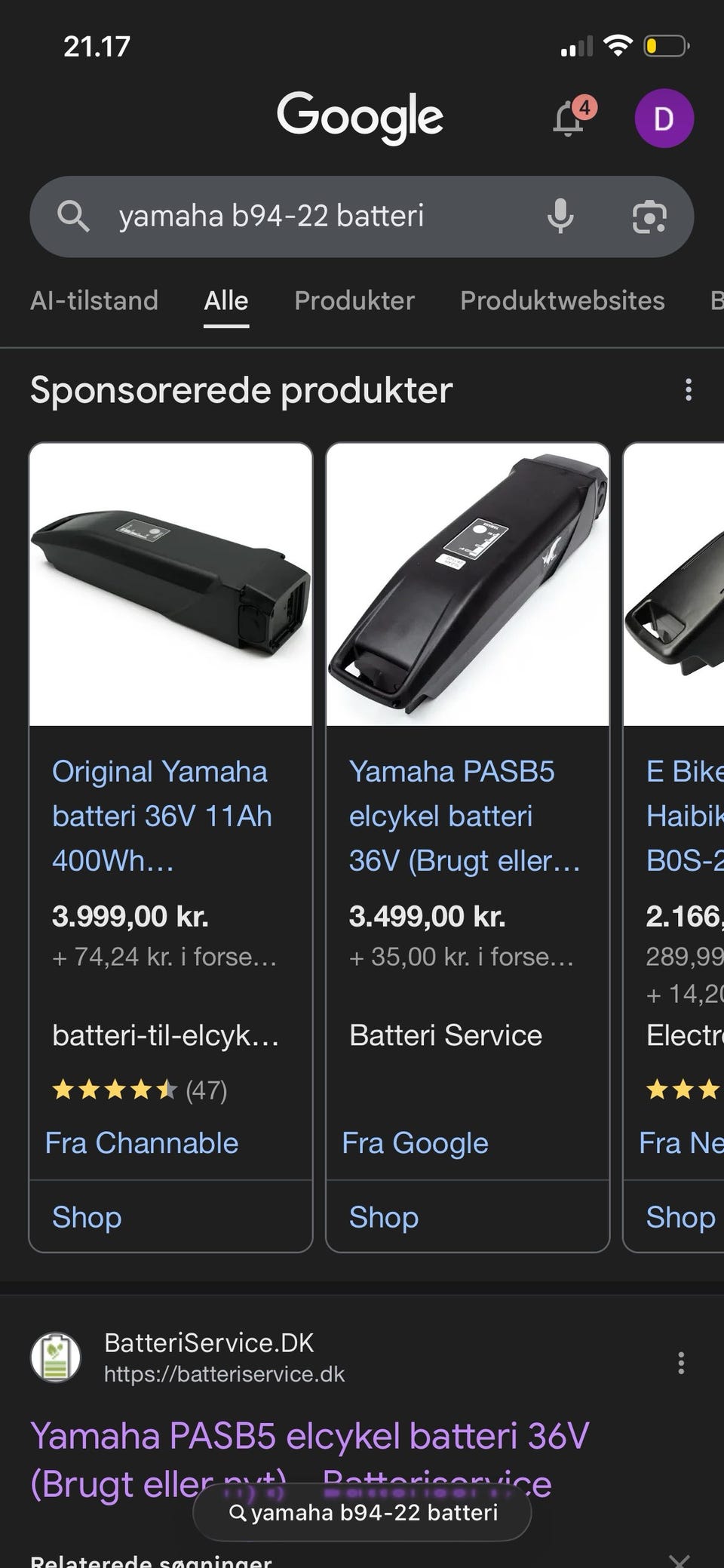This screenshot has width=724, height=1568.
Task: Open the Produktwebsites tab
Action: pyautogui.click(x=563, y=300)
